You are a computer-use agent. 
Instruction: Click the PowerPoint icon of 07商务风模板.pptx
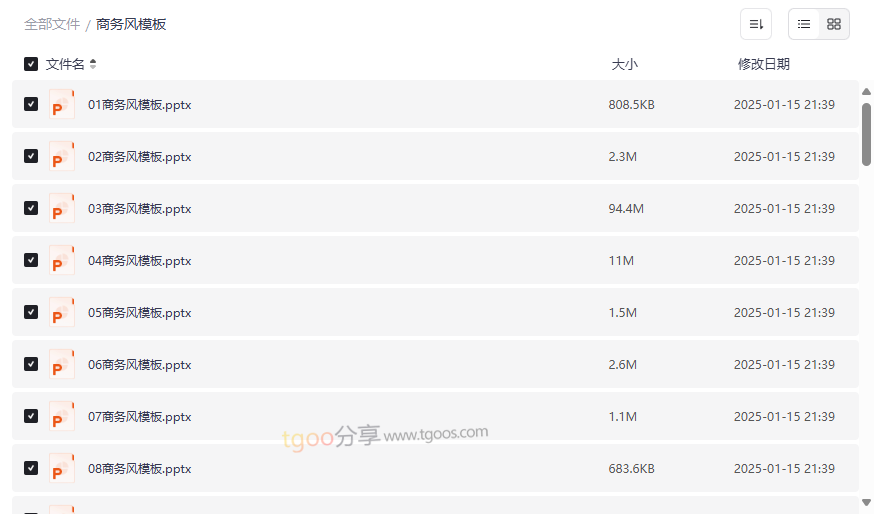tap(62, 417)
